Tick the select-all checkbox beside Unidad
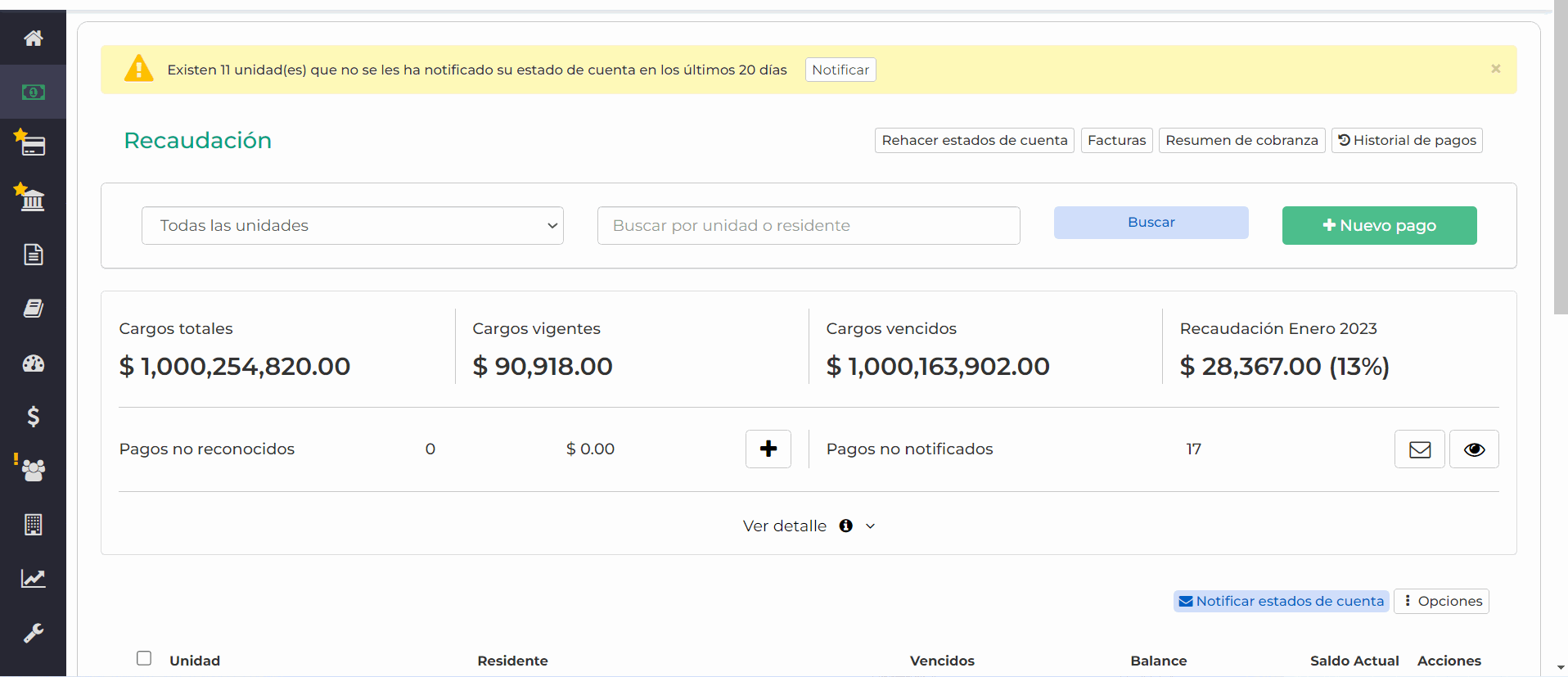 (x=144, y=658)
